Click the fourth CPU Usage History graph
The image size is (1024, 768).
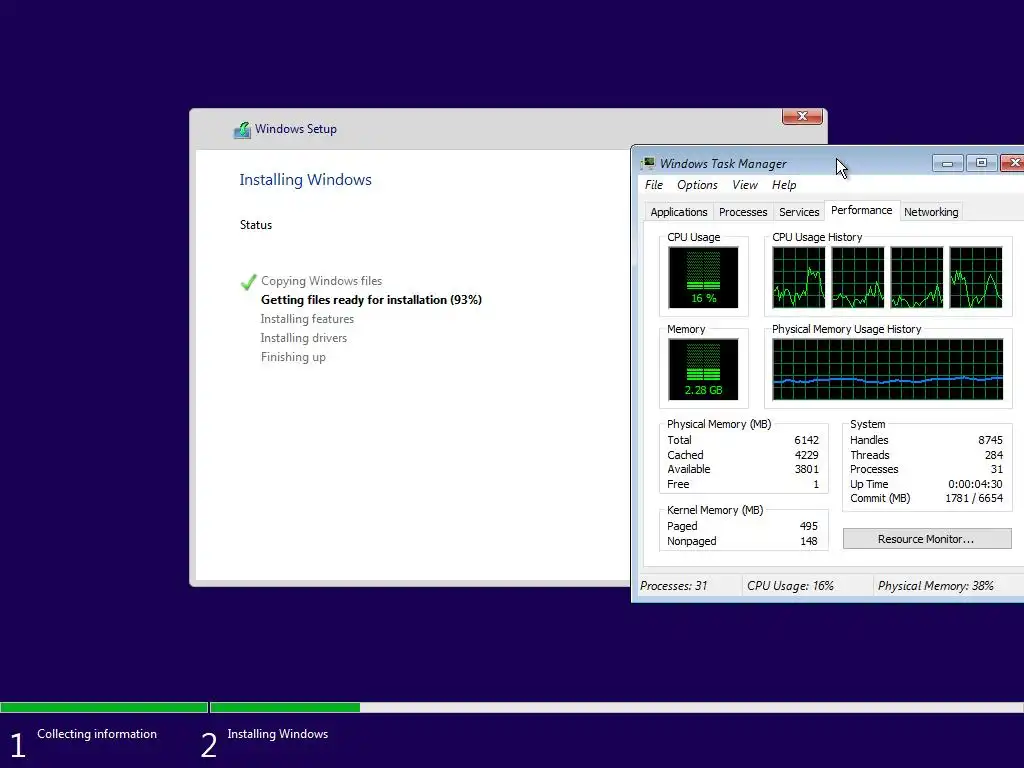pos(976,278)
